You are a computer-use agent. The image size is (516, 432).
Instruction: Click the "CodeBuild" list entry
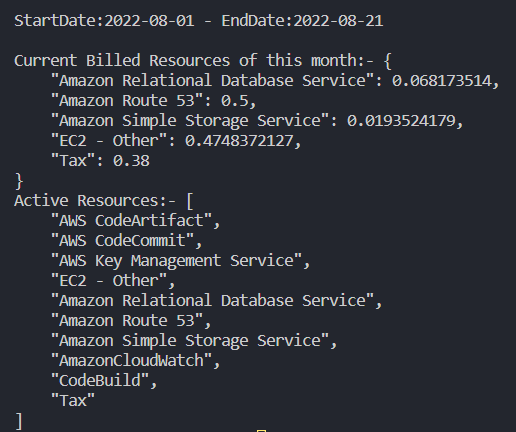coord(100,381)
